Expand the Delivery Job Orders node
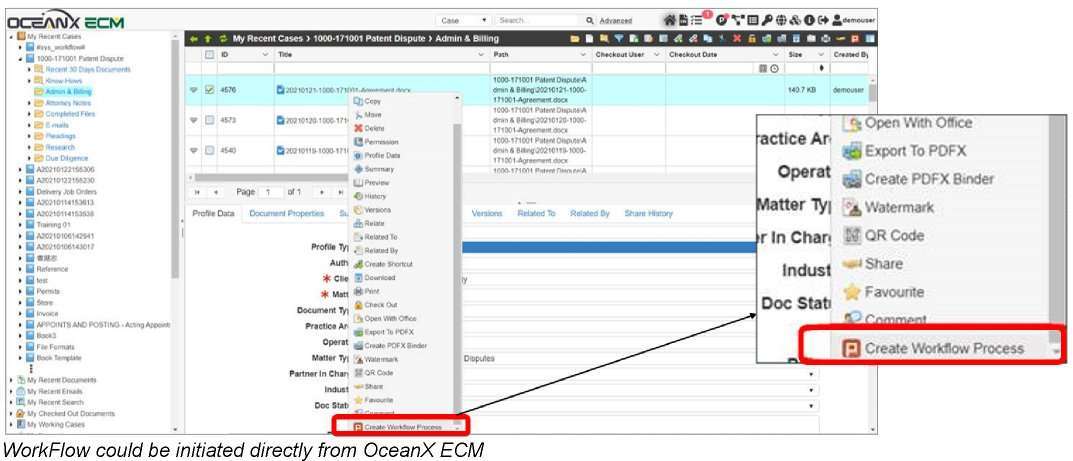Screen dimensions: 1073x461 [x=21, y=192]
